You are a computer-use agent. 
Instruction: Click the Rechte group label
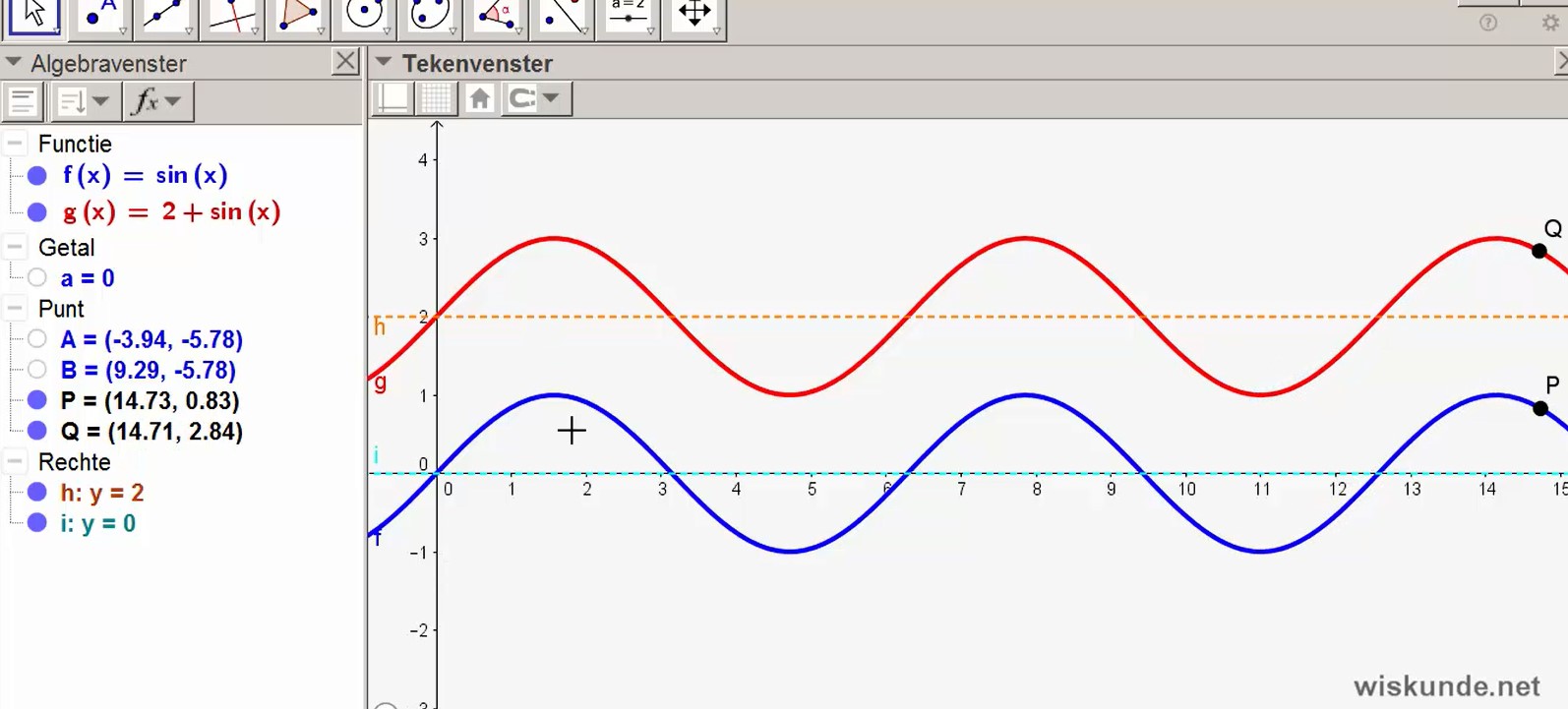tap(74, 461)
